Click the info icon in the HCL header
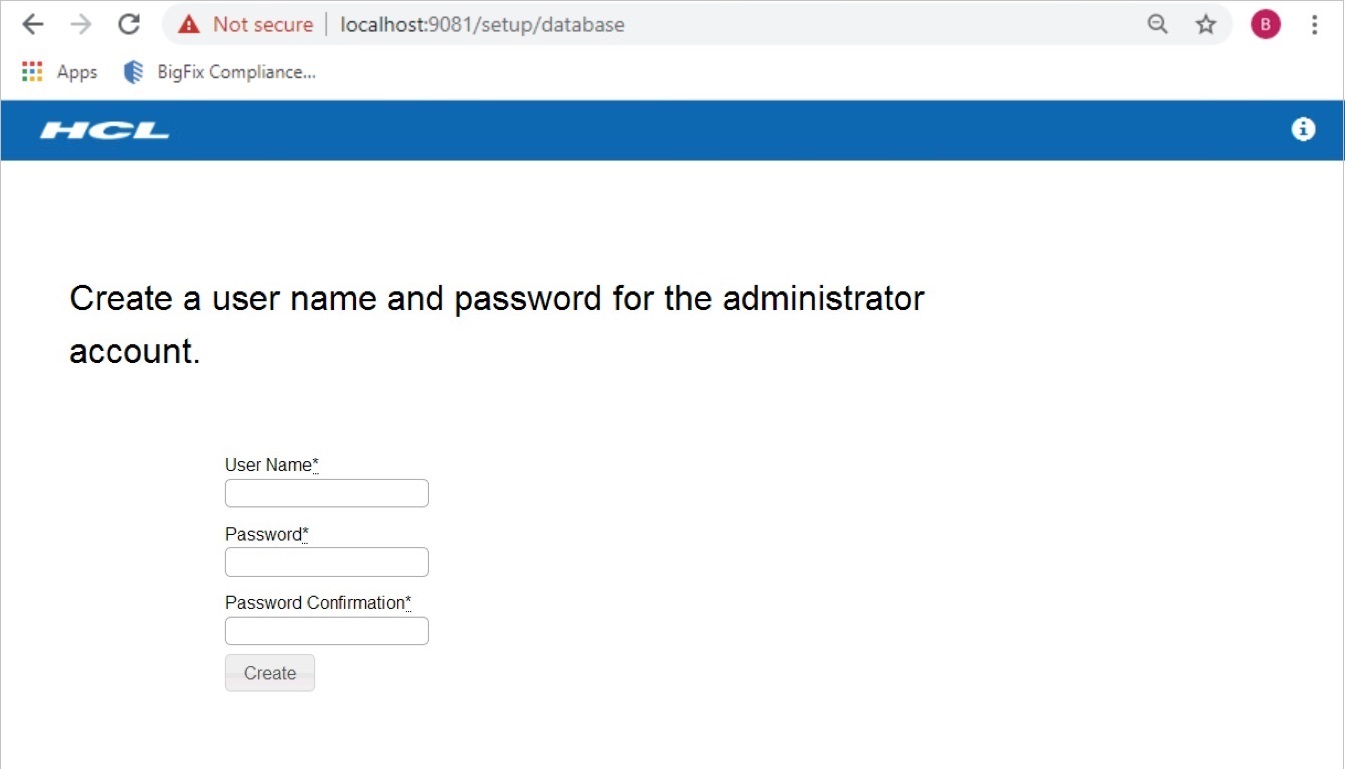The height and width of the screenshot is (769, 1345). (x=1303, y=129)
